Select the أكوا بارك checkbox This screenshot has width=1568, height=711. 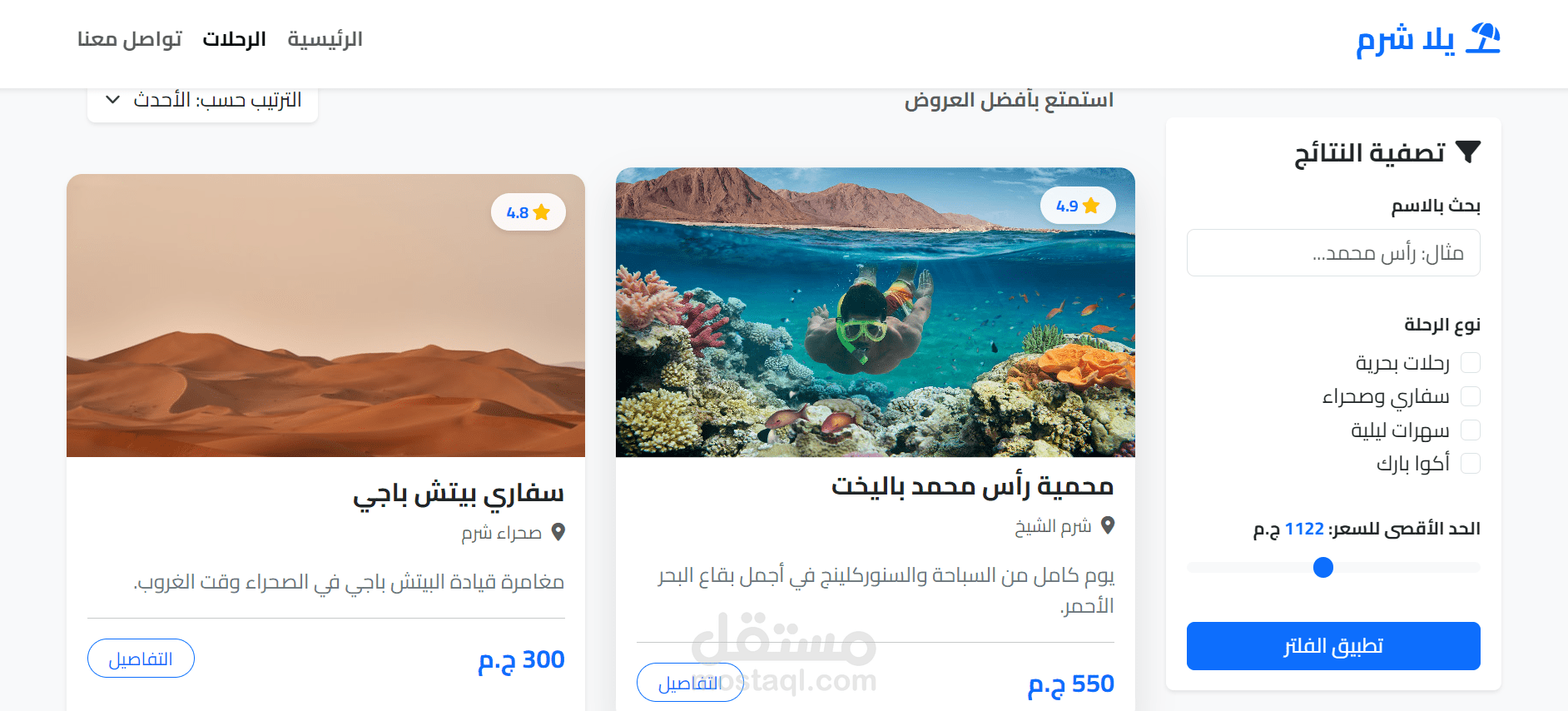click(1471, 463)
